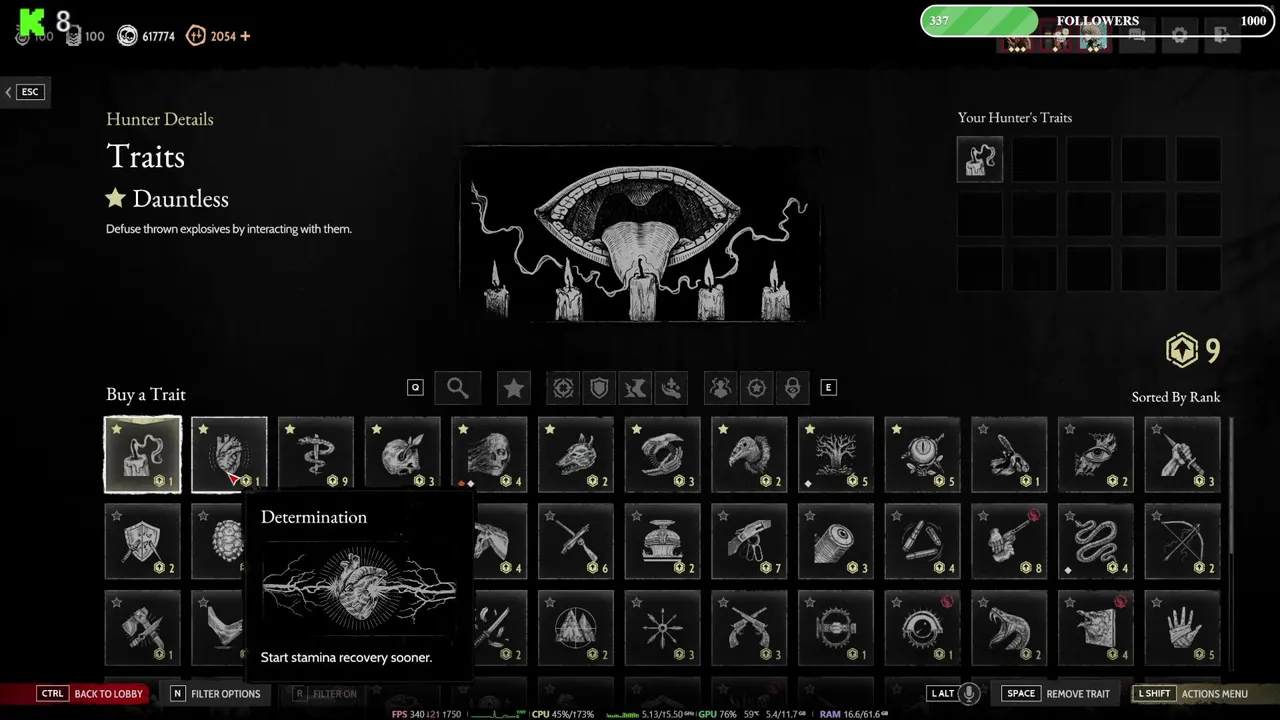Viewport: 1280px width, 720px height.
Task: Select the vulture head trait tile
Action: [749, 455]
